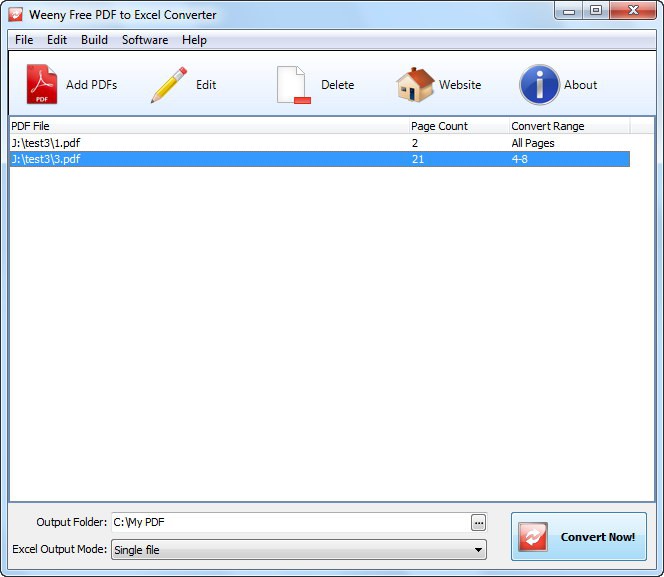Click the Output Folder path field
The width and height of the screenshot is (664, 577).
[291, 522]
